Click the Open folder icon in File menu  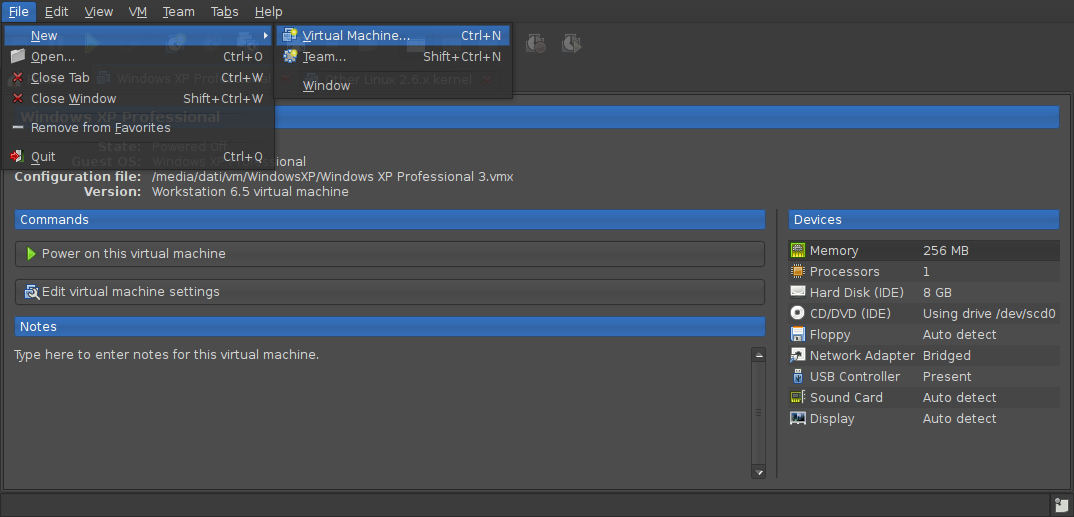point(18,56)
